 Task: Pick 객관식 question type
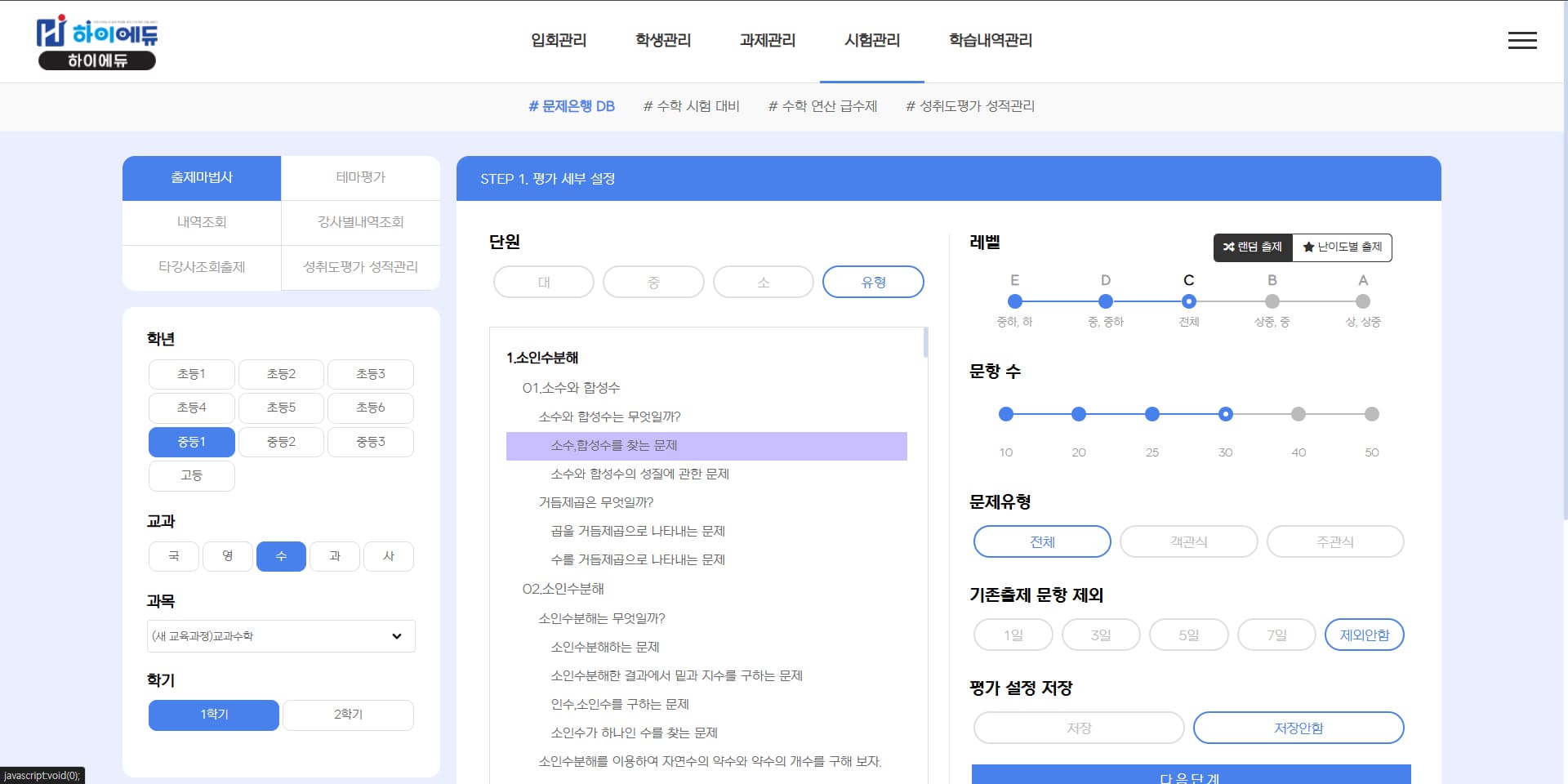tap(1188, 541)
